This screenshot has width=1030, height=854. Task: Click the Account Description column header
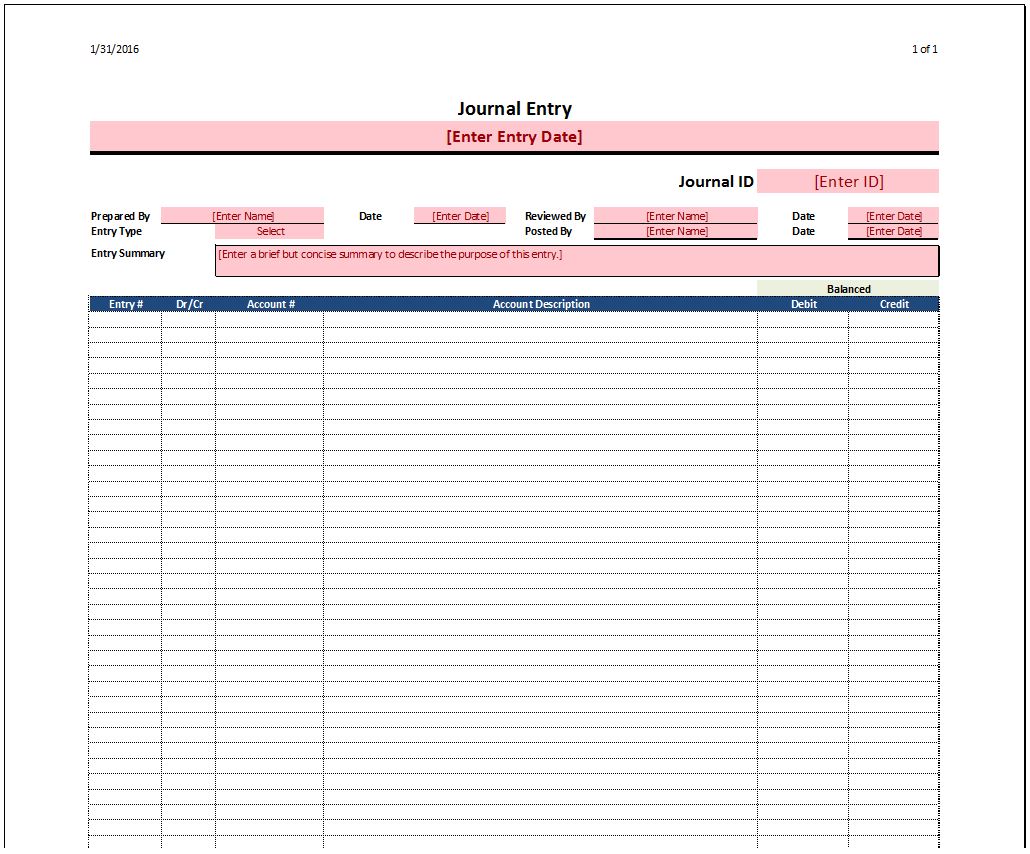coord(540,304)
